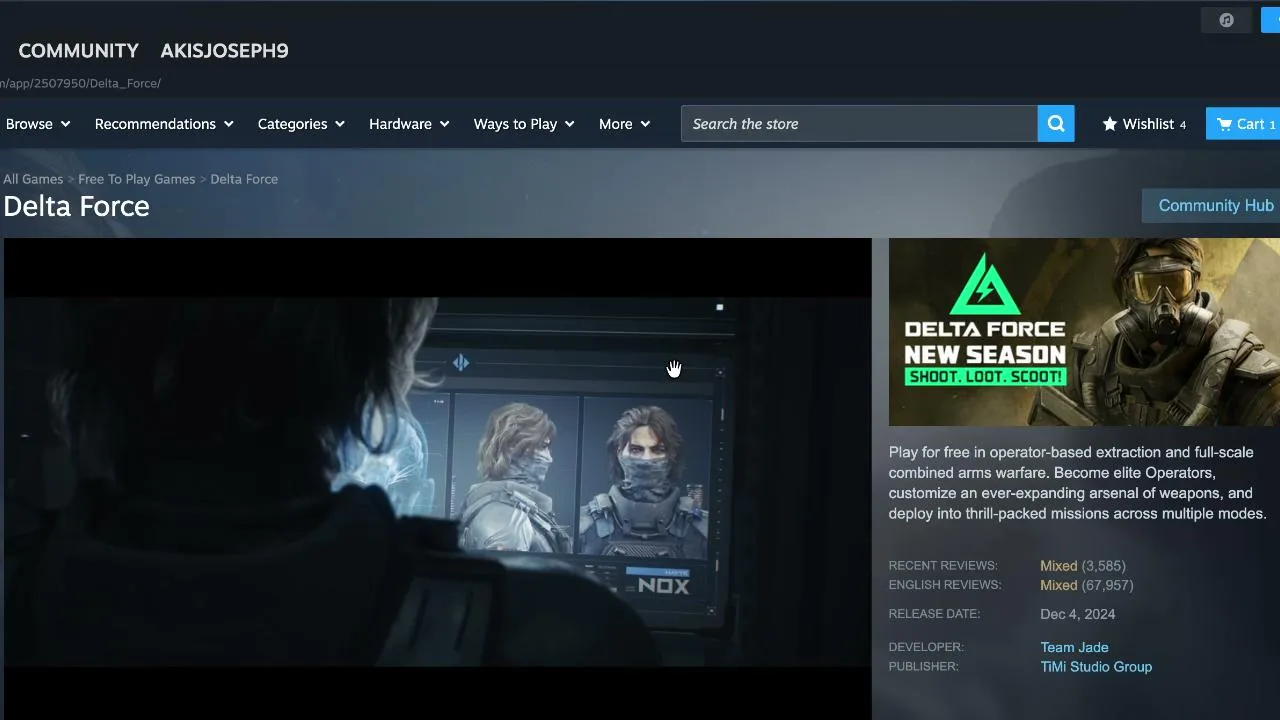The height and width of the screenshot is (720, 1280).
Task: Open the Hardware dropdown menu
Action: click(x=409, y=124)
